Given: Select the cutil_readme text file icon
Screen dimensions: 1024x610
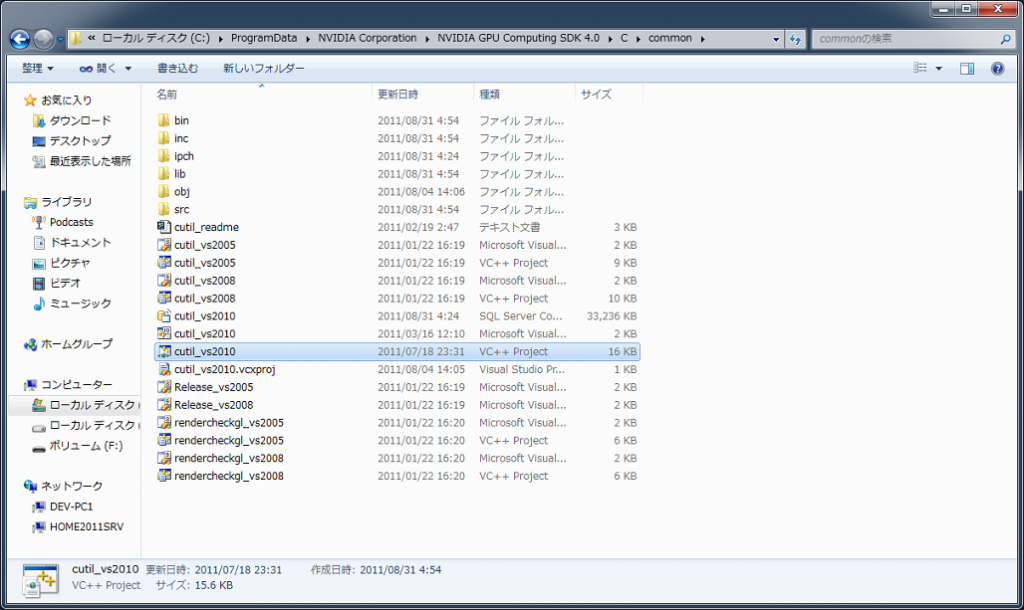Looking at the screenshot, I should (165, 227).
